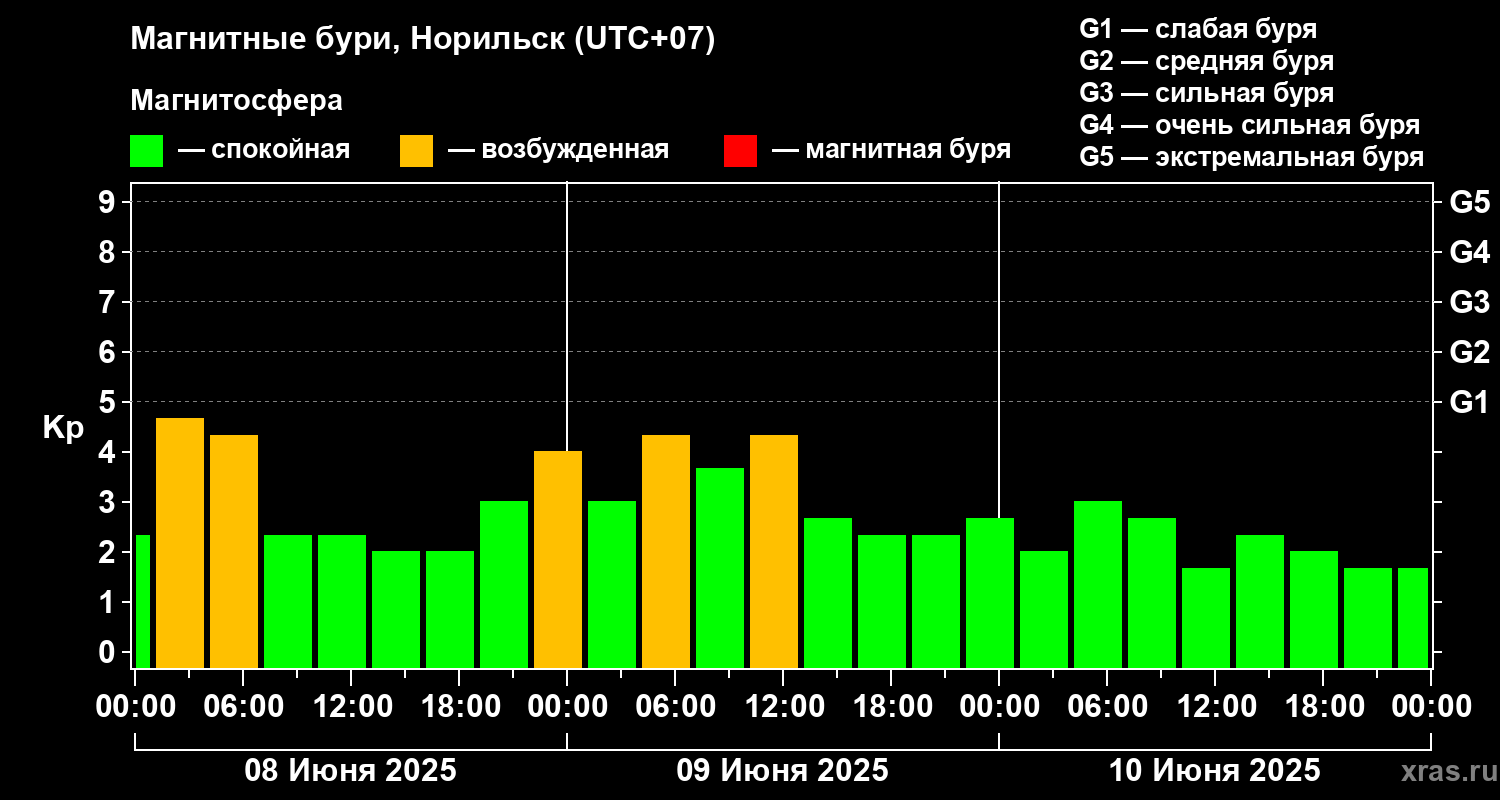Image resolution: width=1500 pixels, height=800 pixels.
Task: Click the '12:00' tick label under 08 June
Action: (x=351, y=707)
